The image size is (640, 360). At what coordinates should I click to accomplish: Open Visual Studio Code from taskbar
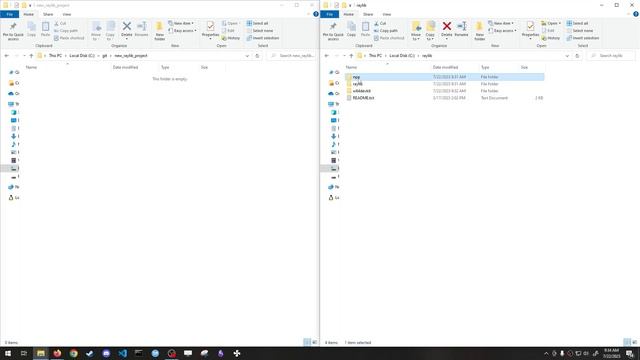point(122,353)
